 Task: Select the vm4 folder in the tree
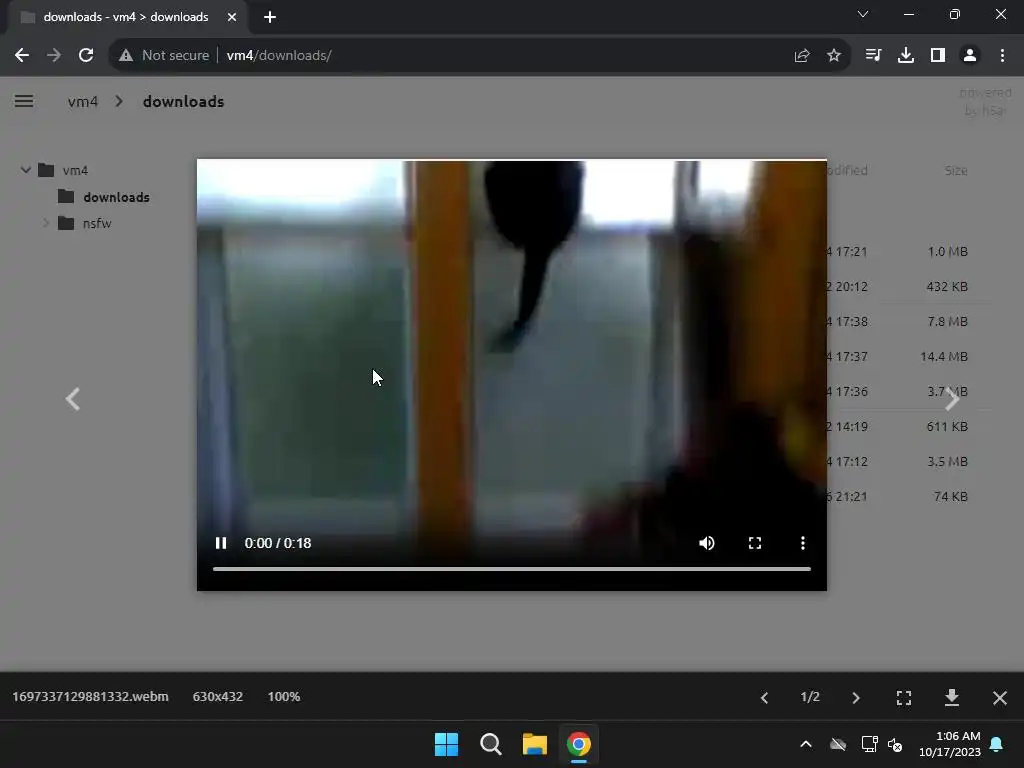(75, 170)
